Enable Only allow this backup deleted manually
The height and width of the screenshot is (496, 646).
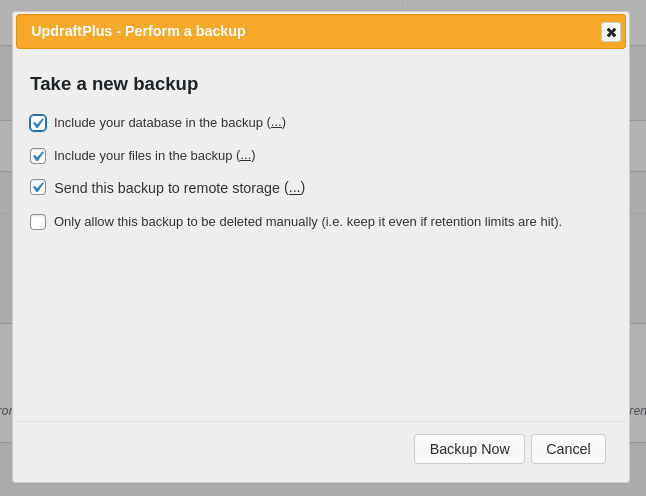click(x=38, y=222)
